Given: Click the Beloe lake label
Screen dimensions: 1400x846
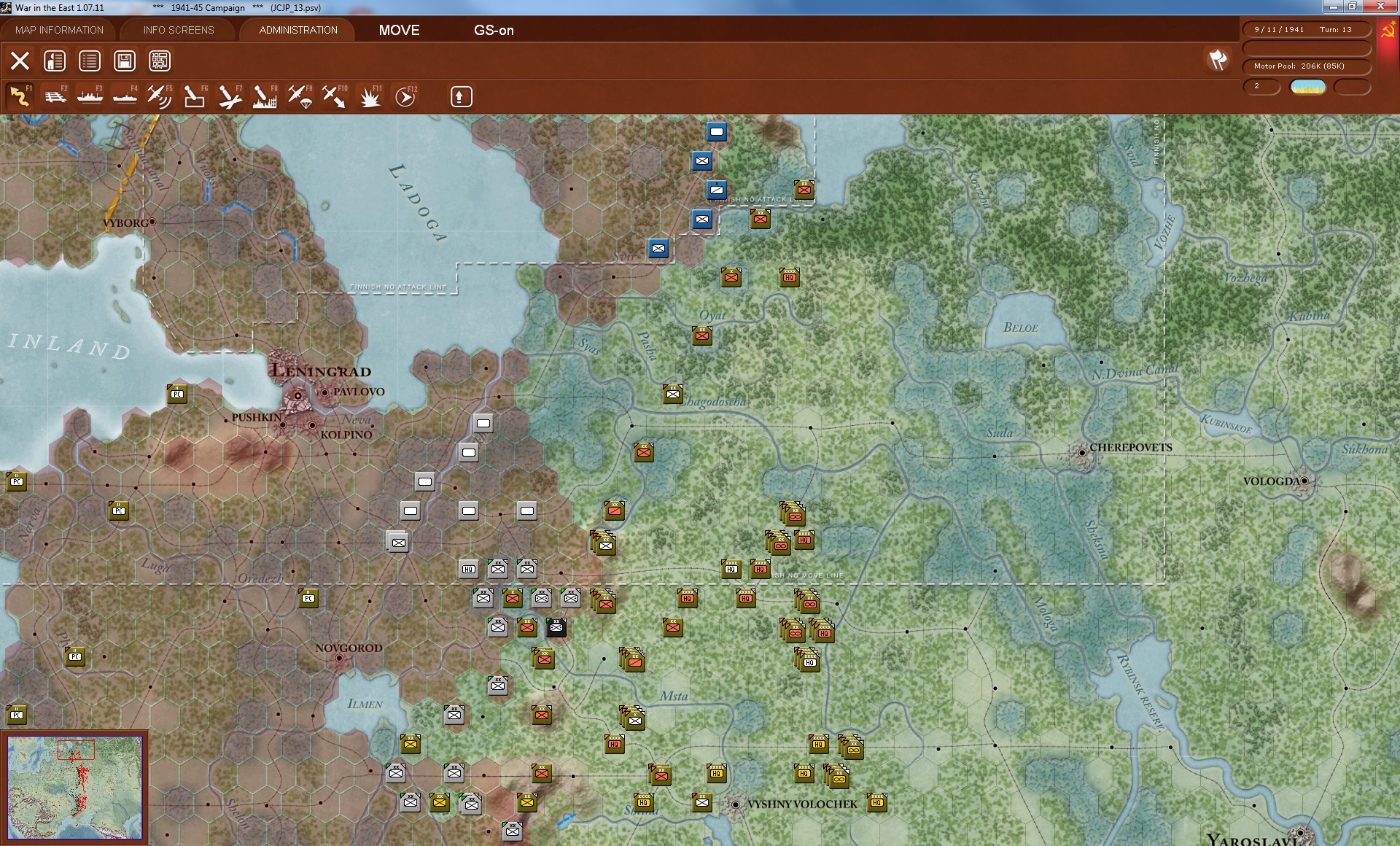Looking at the screenshot, I should [x=1021, y=327].
